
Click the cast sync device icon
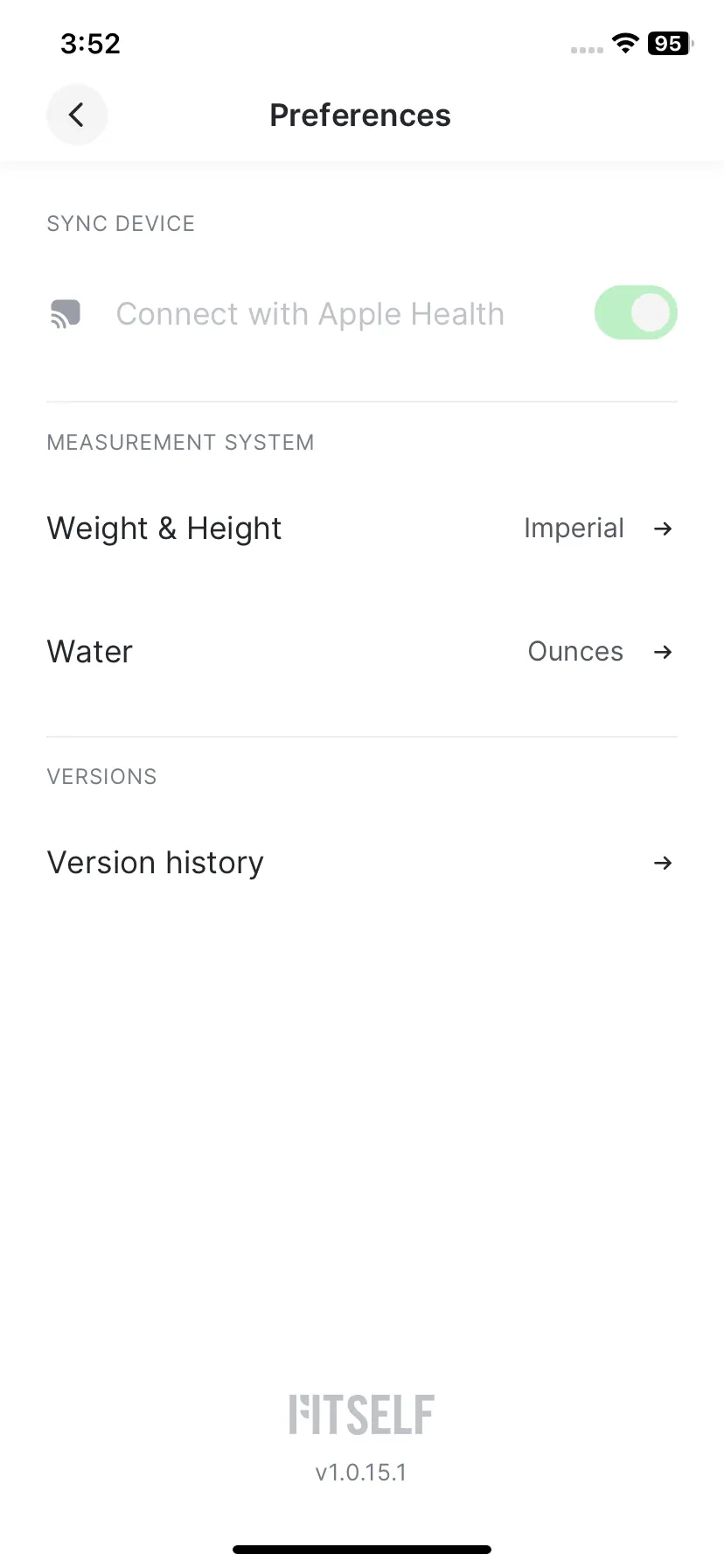click(x=66, y=313)
